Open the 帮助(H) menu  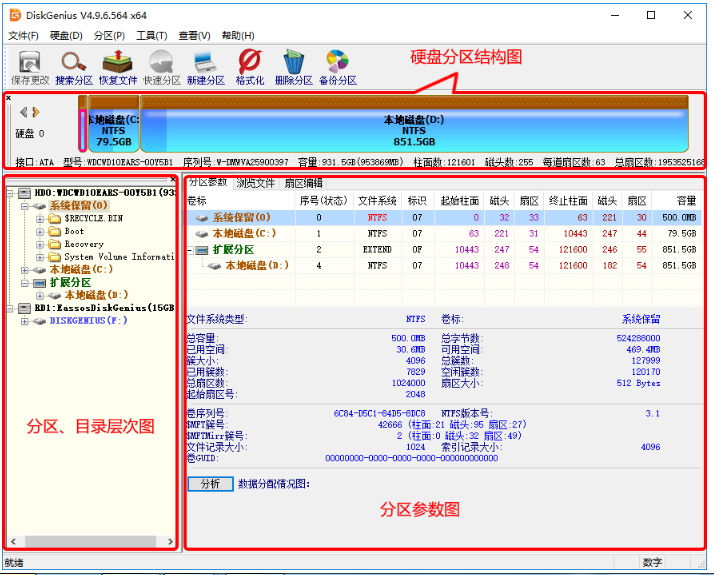[x=238, y=36]
